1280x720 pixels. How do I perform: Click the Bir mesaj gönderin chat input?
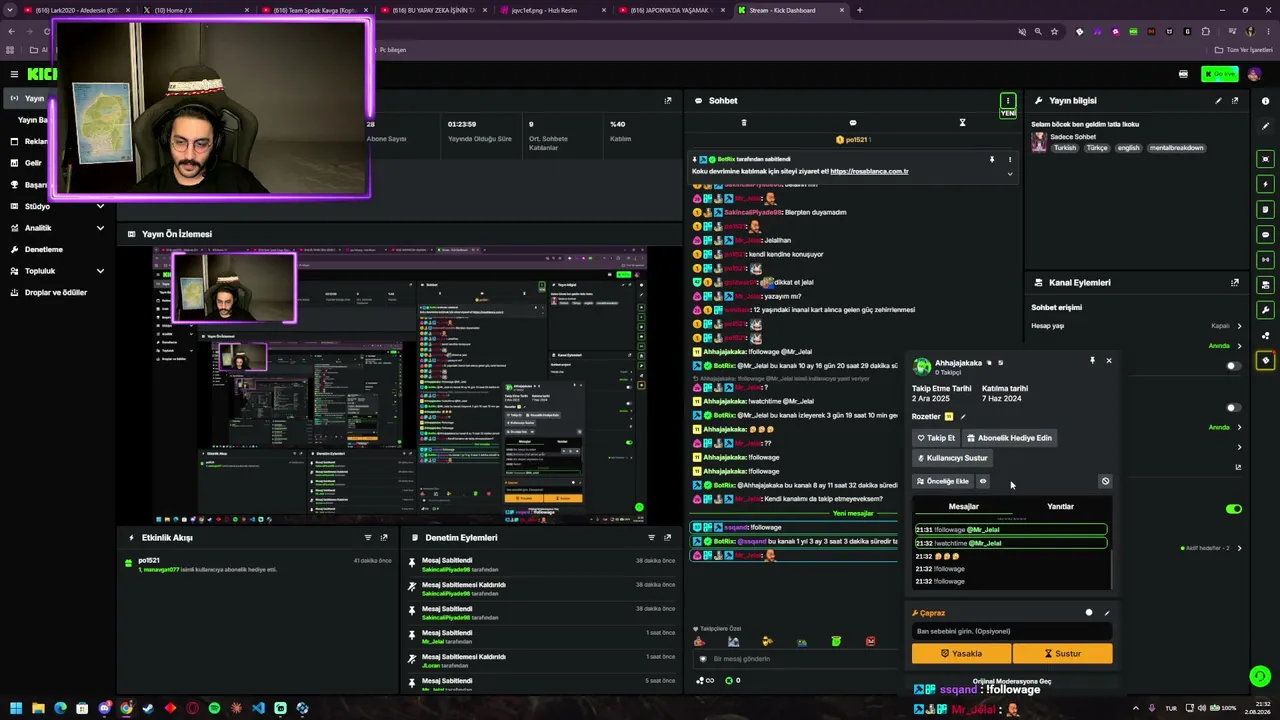point(795,659)
